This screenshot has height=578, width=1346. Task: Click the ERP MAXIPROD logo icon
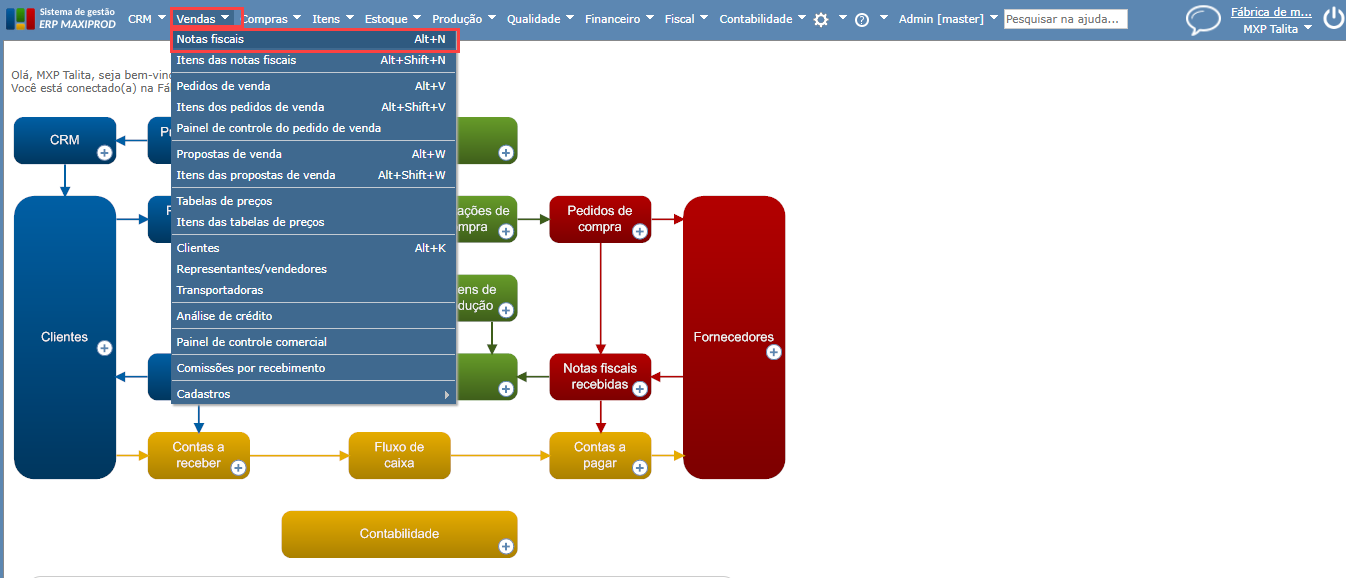pos(20,19)
